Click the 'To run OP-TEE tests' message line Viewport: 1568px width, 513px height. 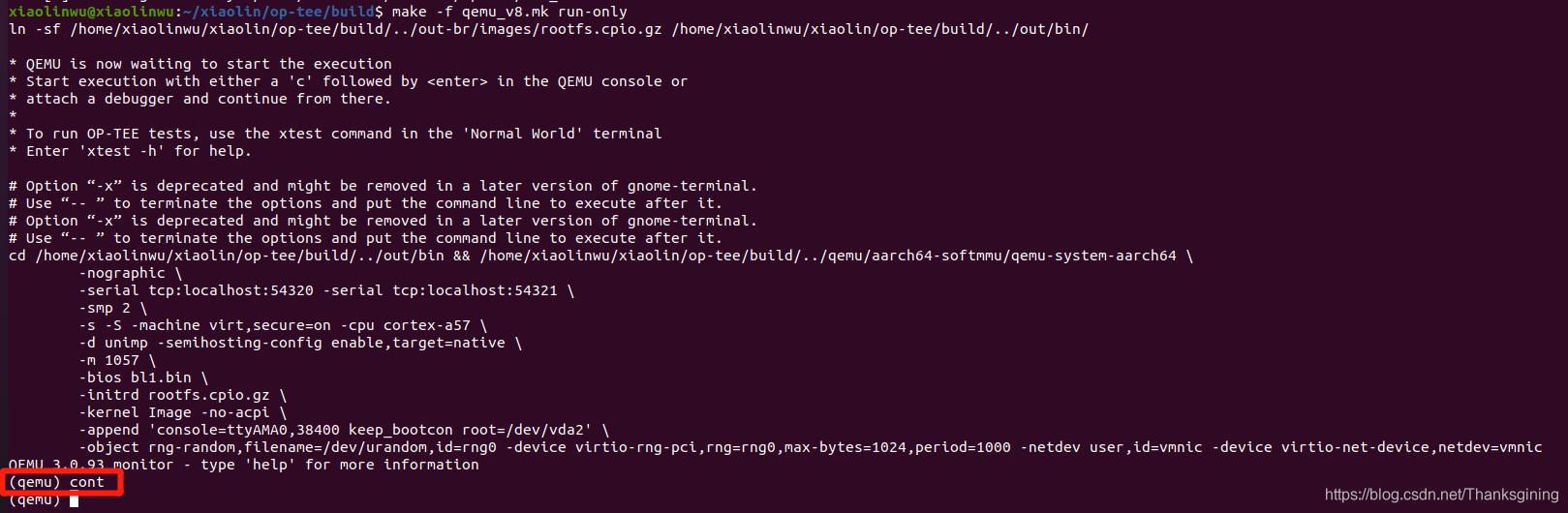(335, 134)
